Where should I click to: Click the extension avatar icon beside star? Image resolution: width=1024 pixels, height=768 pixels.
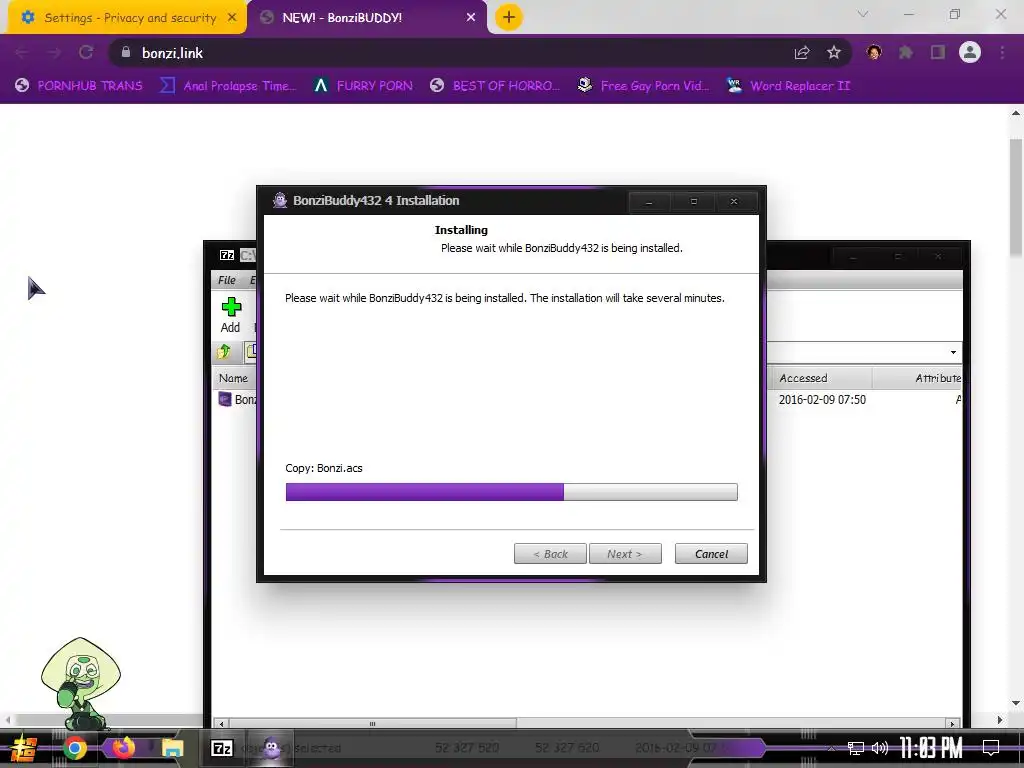[x=874, y=53]
